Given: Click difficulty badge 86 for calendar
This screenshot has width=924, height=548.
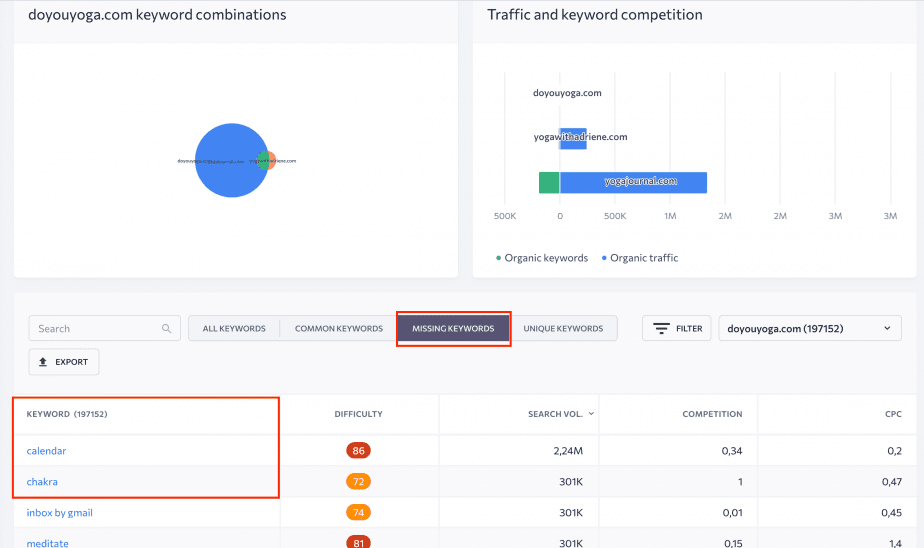Looking at the screenshot, I should pos(358,451).
